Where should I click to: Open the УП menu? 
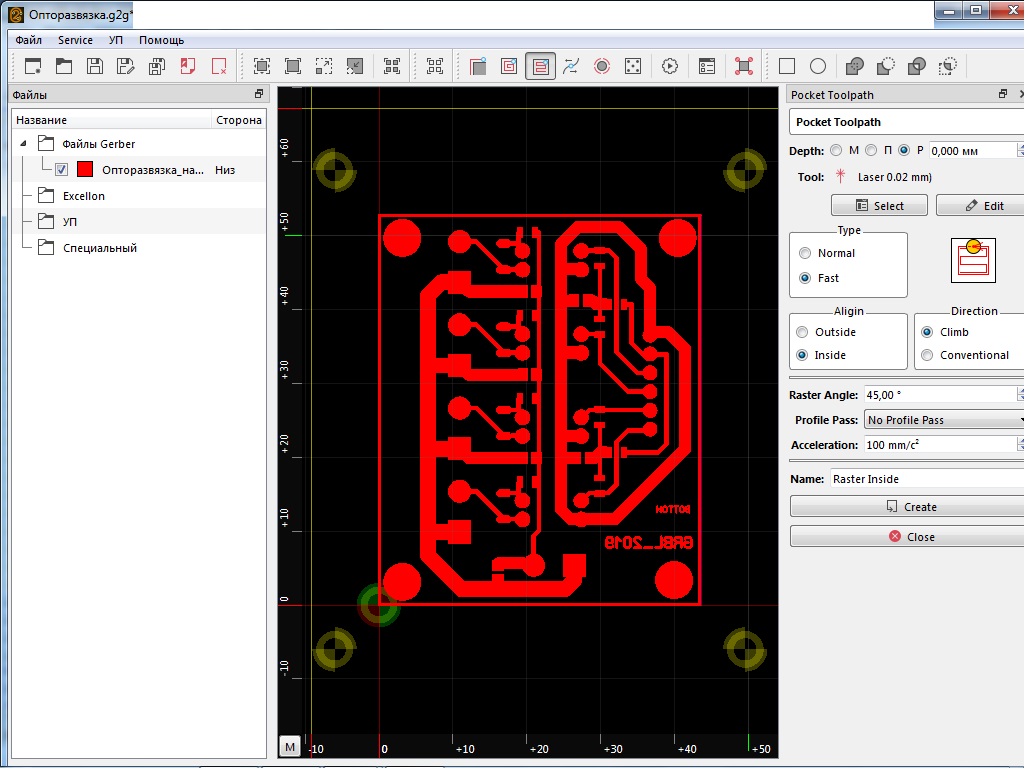point(116,40)
